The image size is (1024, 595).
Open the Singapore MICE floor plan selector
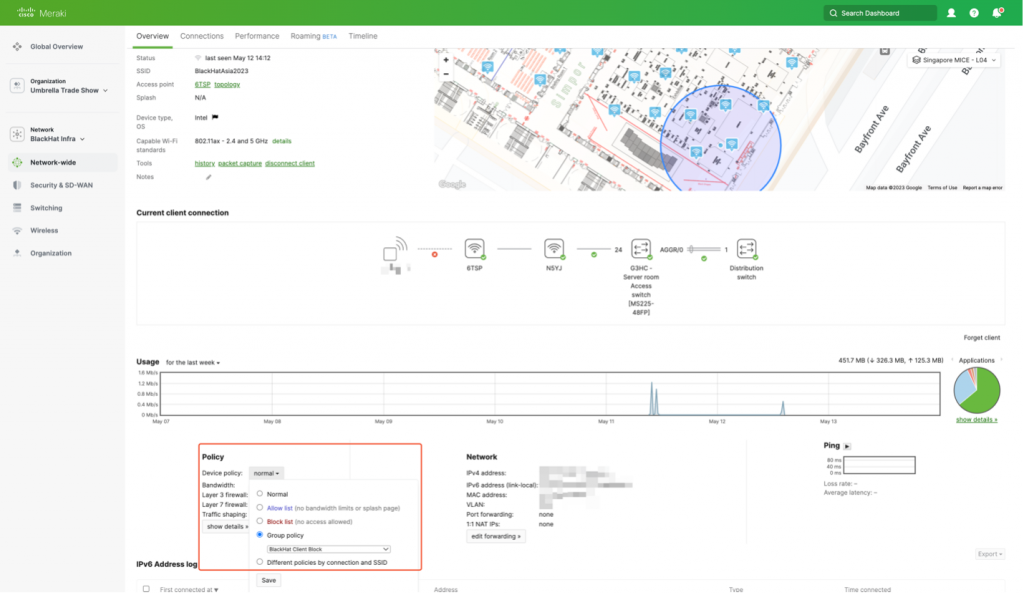tap(955, 60)
